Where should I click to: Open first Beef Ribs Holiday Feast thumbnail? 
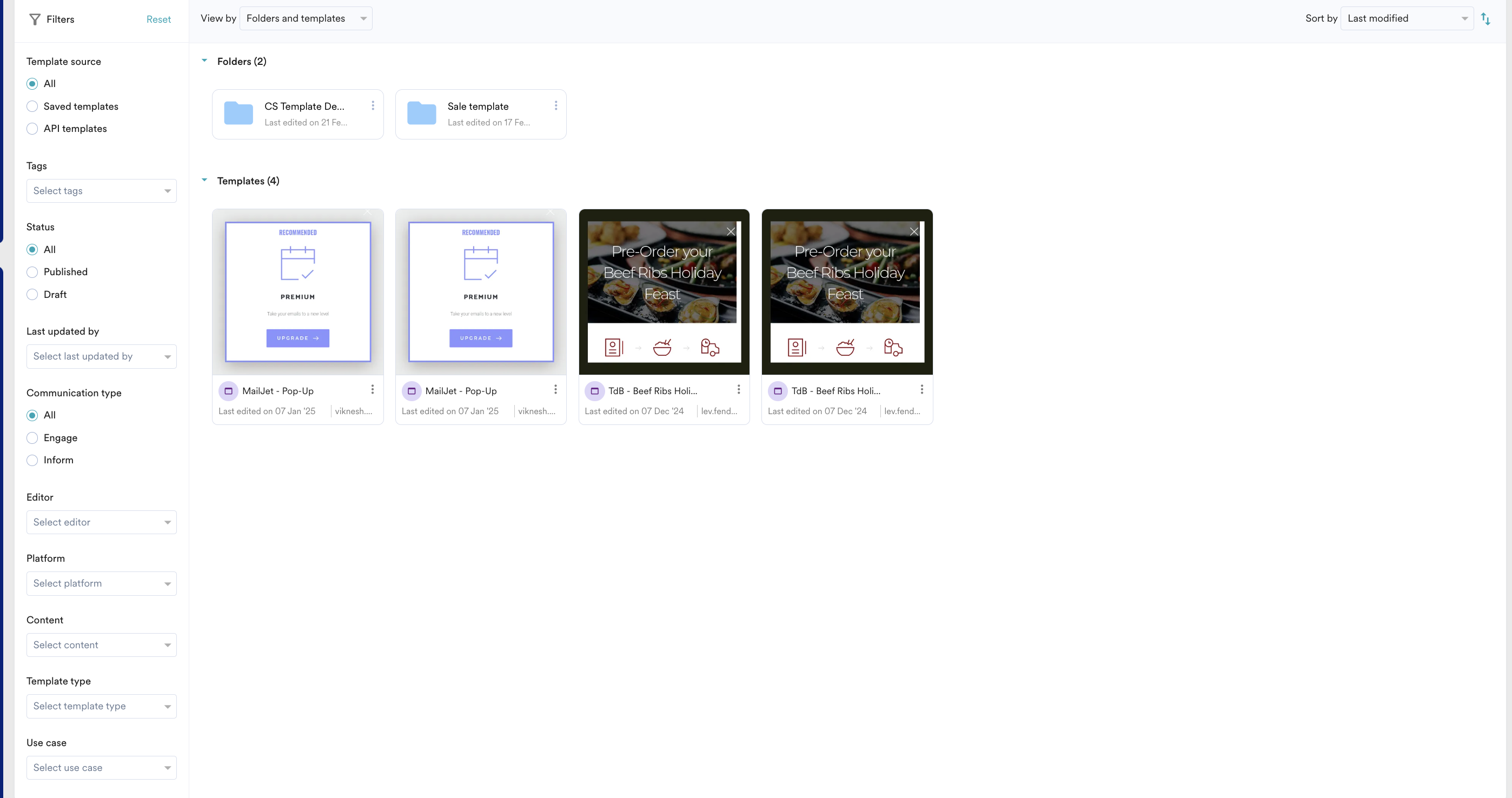tap(664, 291)
